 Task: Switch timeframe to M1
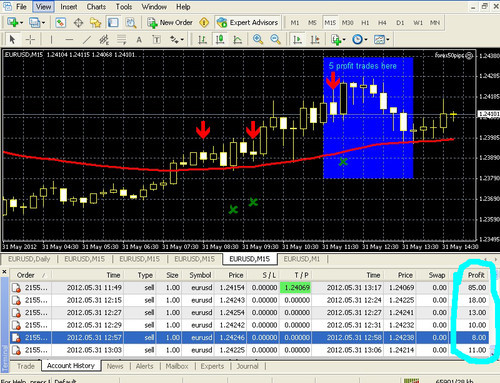pos(295,23)
